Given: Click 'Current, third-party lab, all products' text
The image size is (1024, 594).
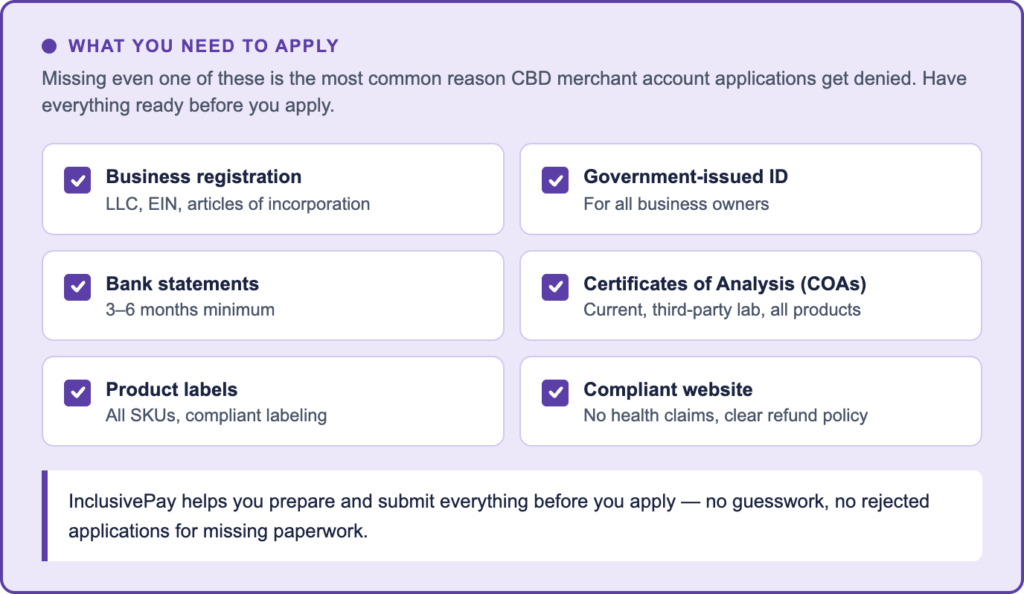Looking at the screenshot, I should pos(721,310).
